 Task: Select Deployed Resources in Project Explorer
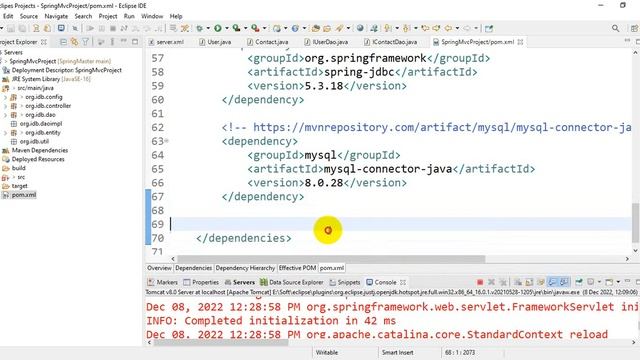pos(38,159)
